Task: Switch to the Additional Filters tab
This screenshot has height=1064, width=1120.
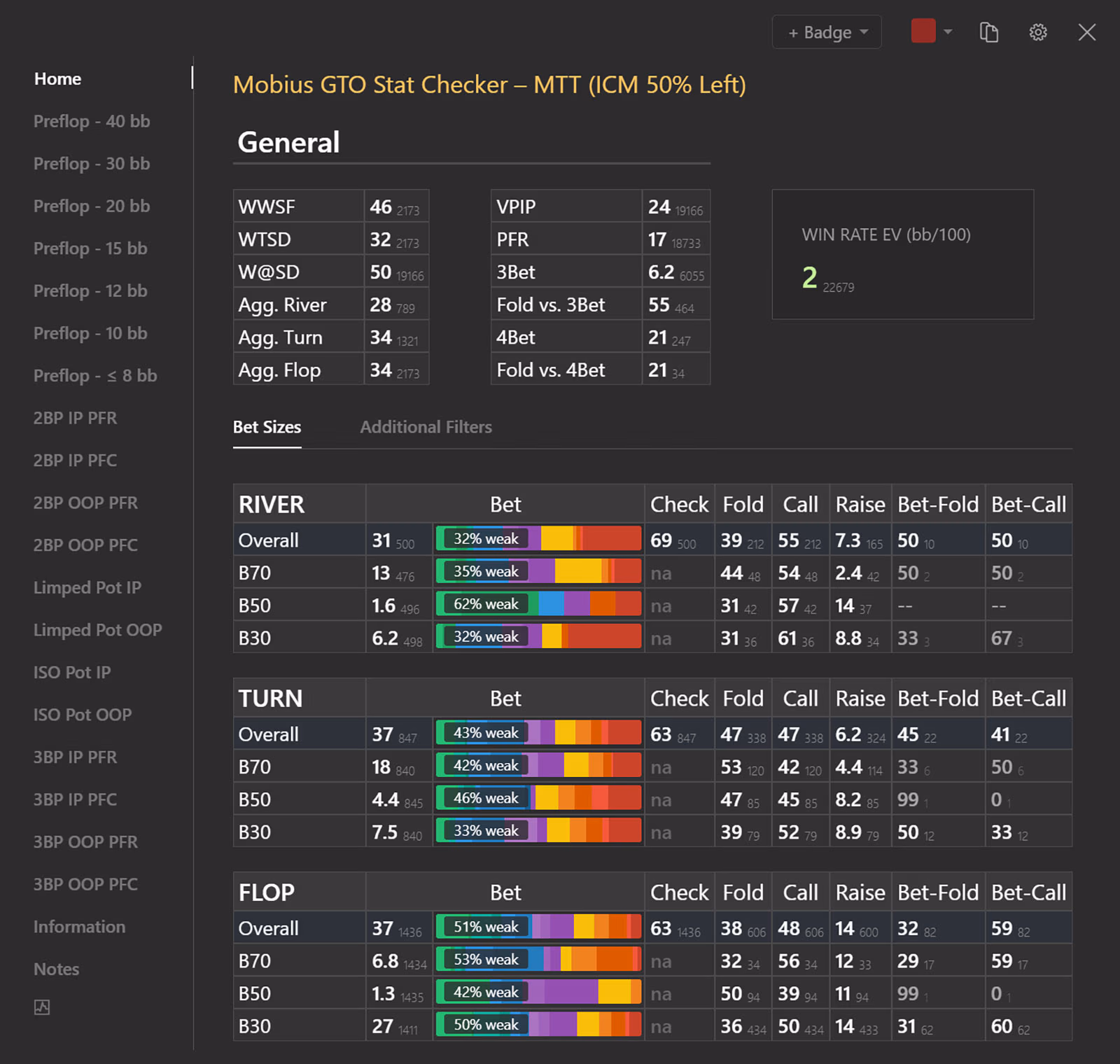Action: tap(426, 427)
